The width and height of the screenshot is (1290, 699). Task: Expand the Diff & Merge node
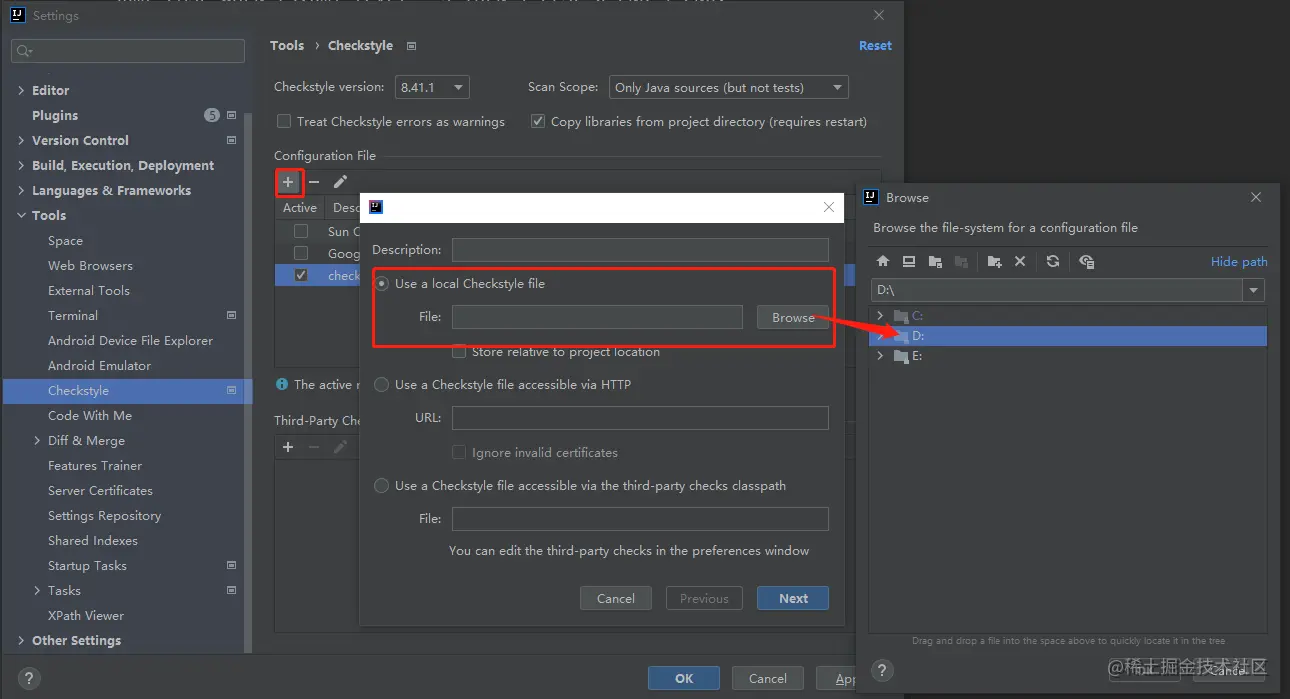pyautogui.click(x=37, y=441)
